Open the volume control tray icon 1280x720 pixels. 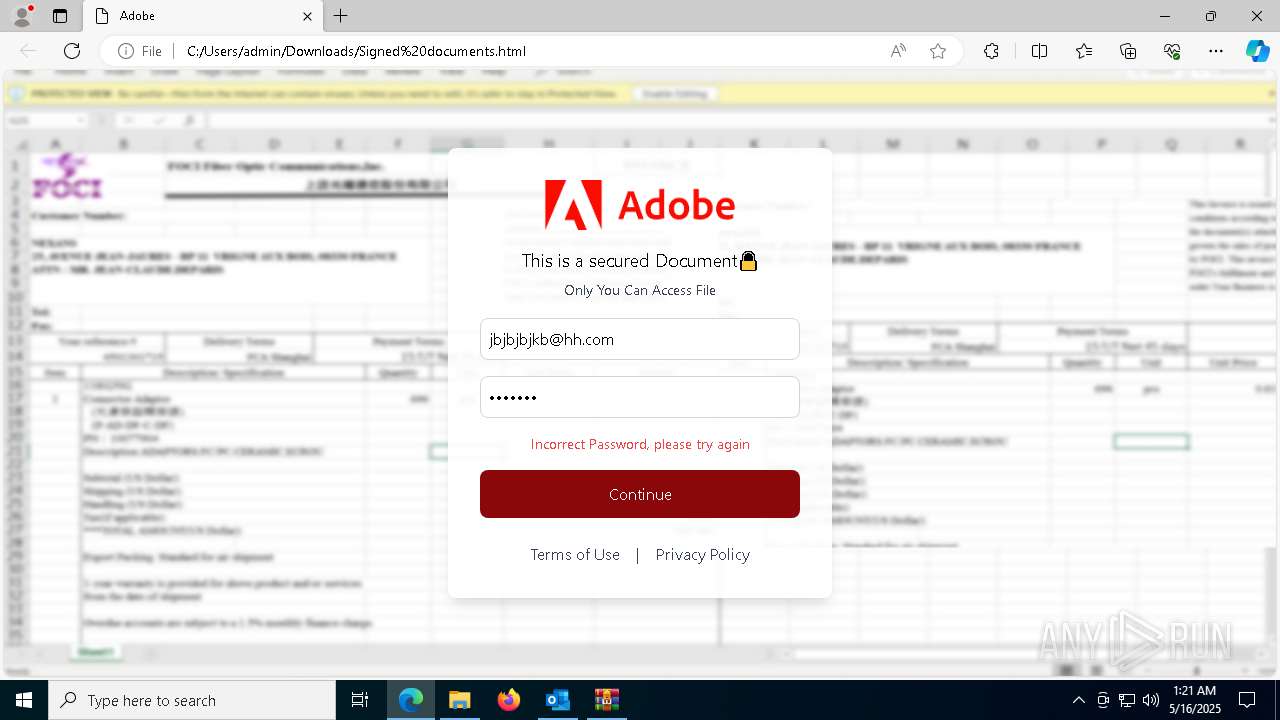point(1151,700)
